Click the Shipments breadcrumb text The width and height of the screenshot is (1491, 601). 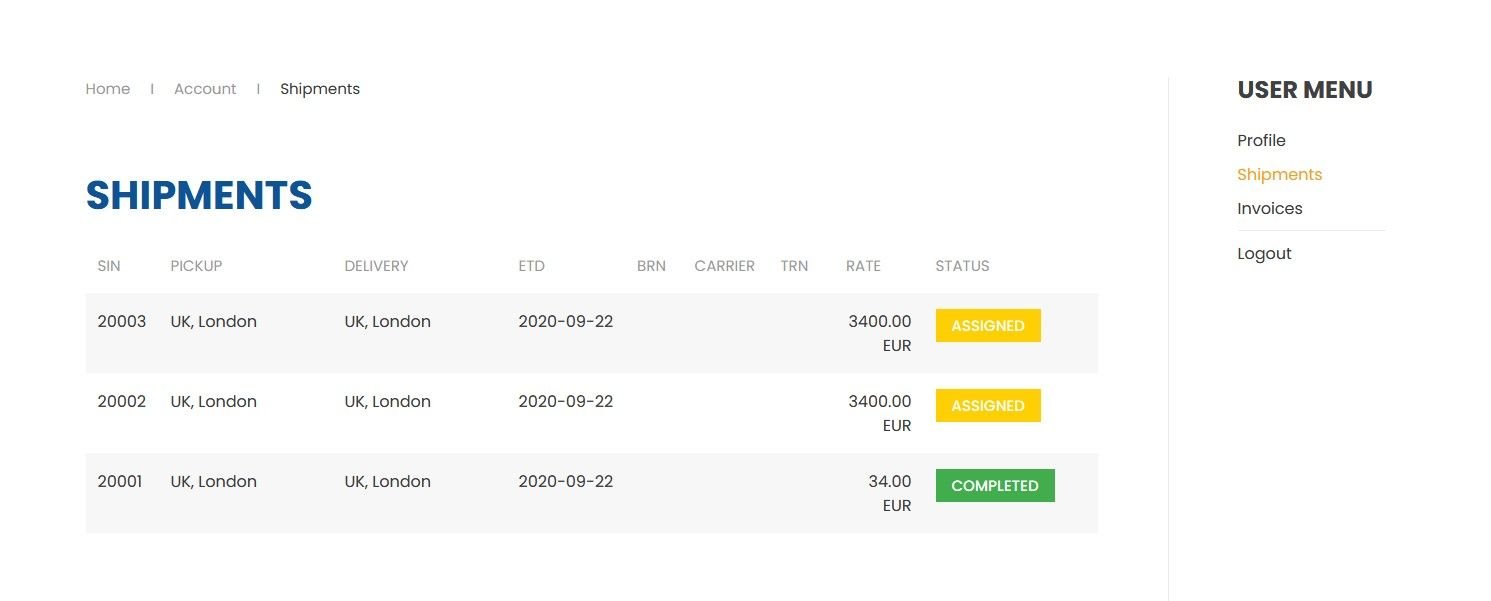click(x=320, y=89)
